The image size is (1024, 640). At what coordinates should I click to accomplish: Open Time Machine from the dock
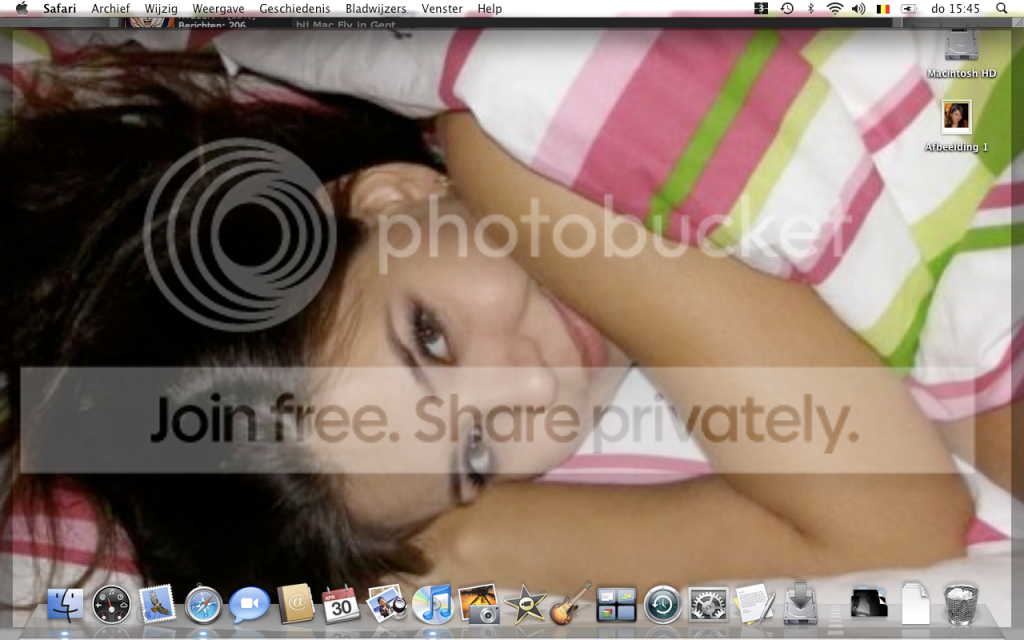click(663, 605)
